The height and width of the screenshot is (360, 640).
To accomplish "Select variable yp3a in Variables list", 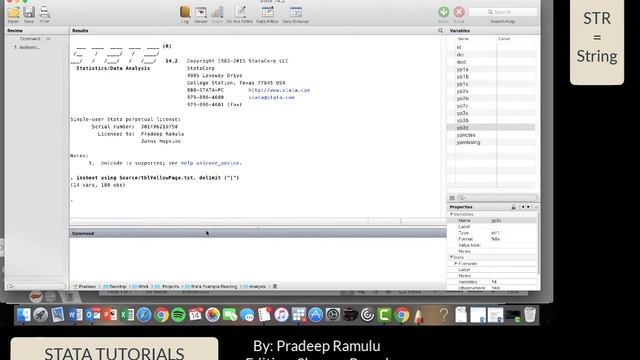I will 462,113.
